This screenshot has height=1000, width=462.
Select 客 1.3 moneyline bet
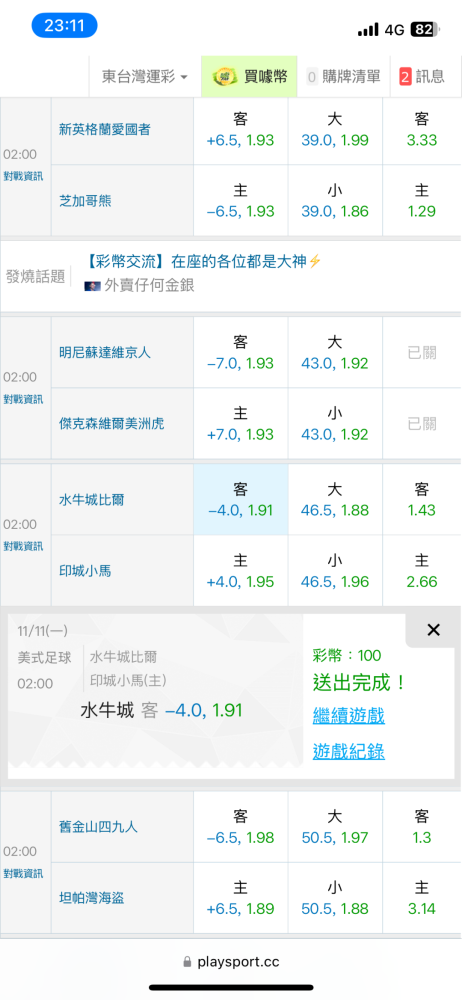(x=422, y=827)
